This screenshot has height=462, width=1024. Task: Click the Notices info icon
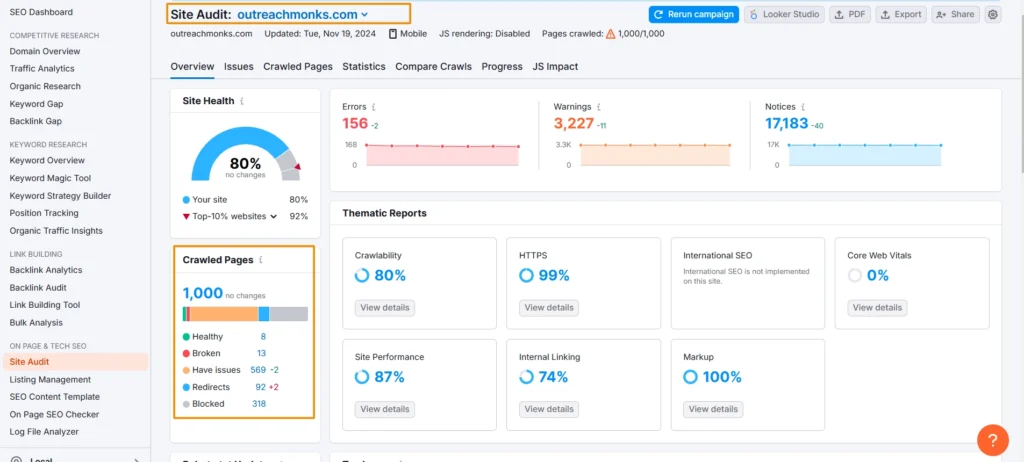tap(803, 107)
